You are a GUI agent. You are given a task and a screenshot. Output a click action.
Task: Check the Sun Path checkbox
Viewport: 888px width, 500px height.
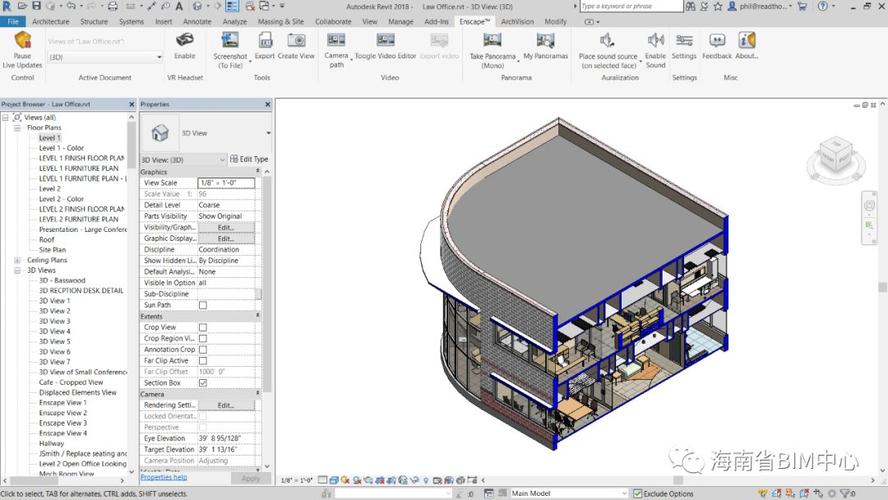(203, 305)
